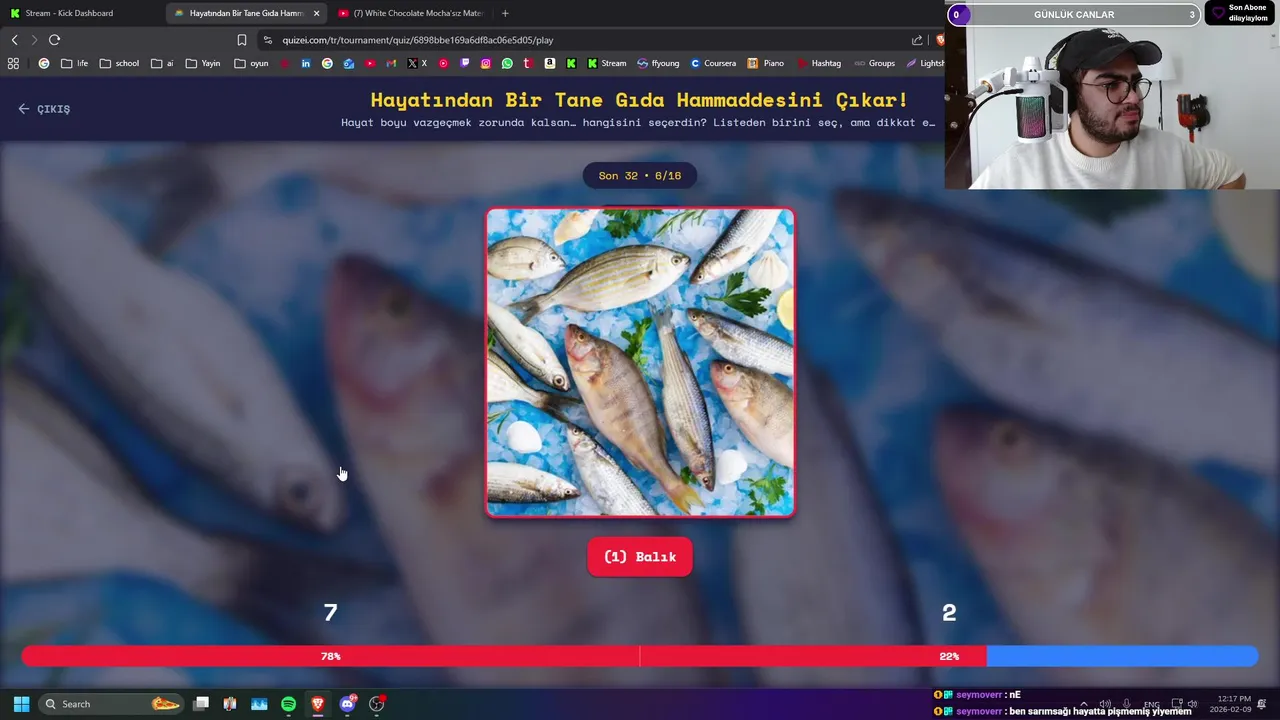Open Task View in the taskbar

click(x=201, y=704)
